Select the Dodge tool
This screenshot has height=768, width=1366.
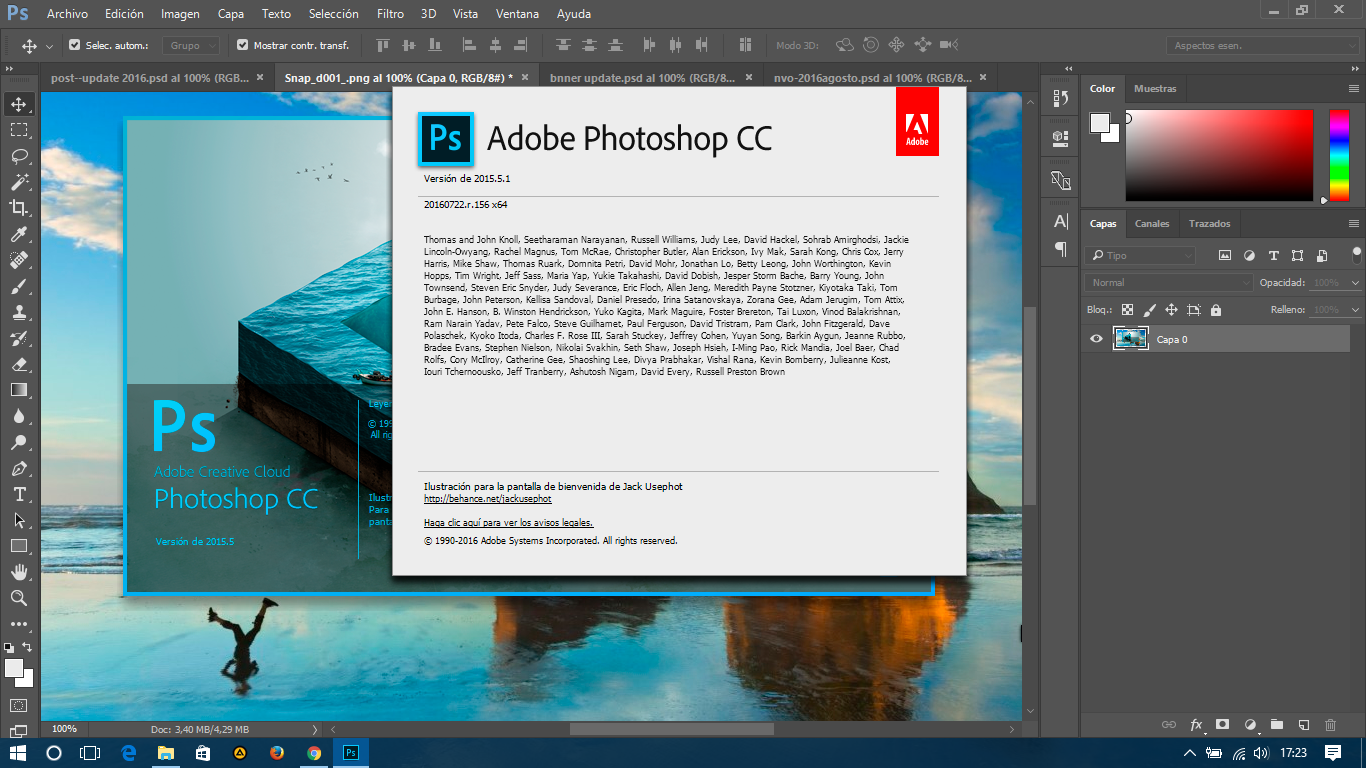(19, 442)
